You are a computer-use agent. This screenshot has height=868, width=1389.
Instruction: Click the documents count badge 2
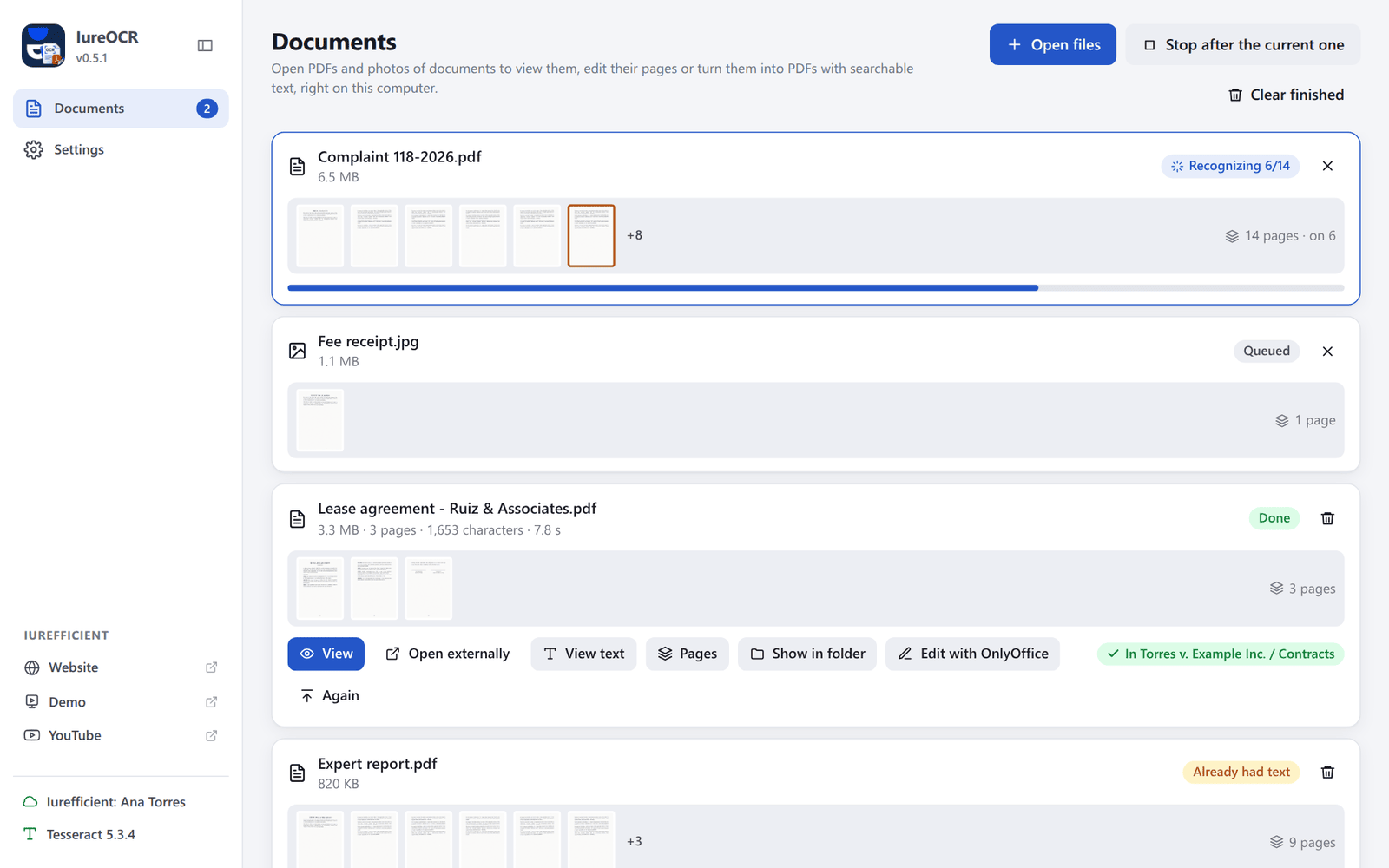point(207,108)
